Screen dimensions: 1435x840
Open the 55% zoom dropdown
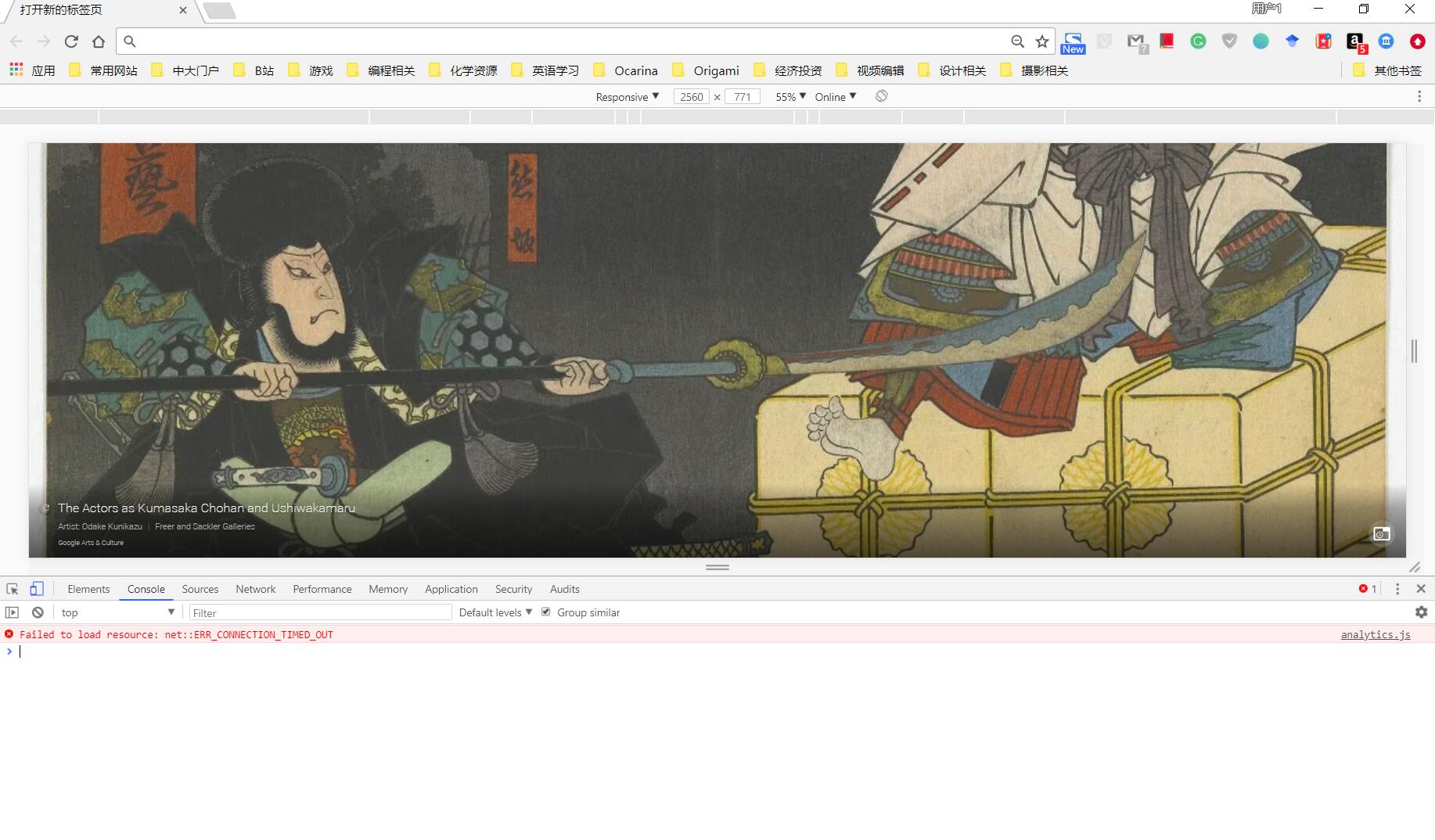[790, 97]
